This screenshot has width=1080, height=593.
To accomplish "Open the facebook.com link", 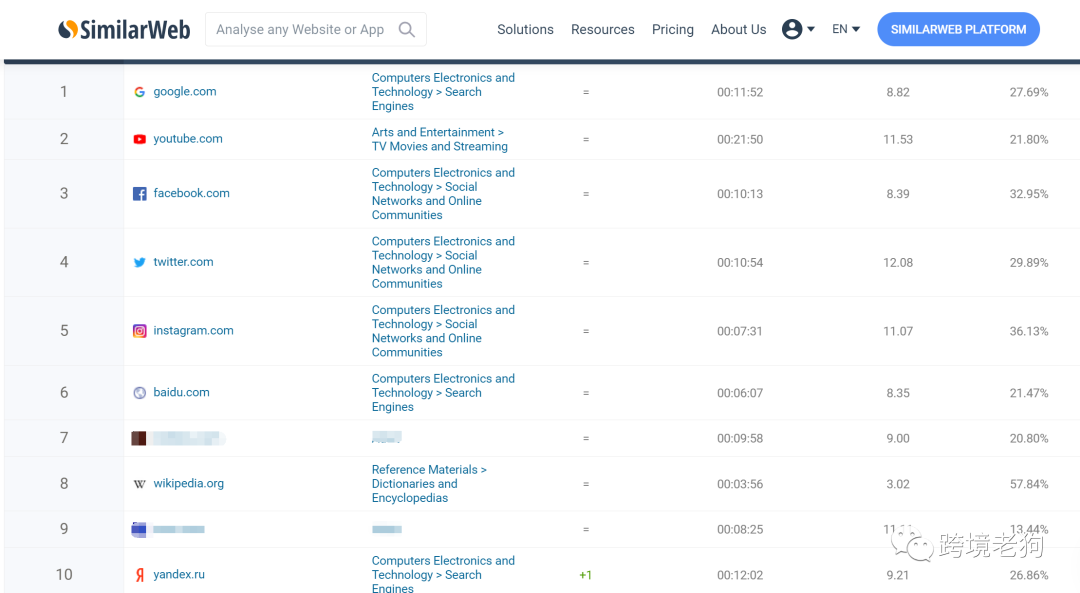I will 191,194.
